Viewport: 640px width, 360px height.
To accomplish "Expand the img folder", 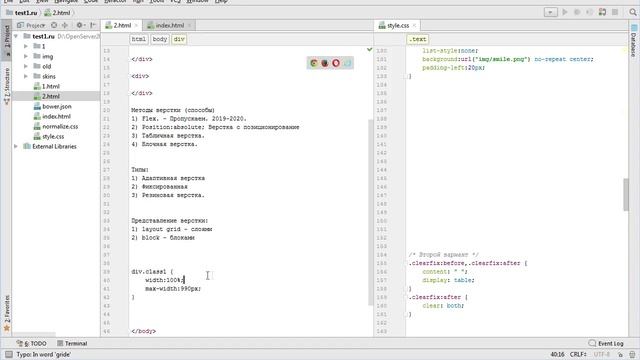I will coord(26,56).
